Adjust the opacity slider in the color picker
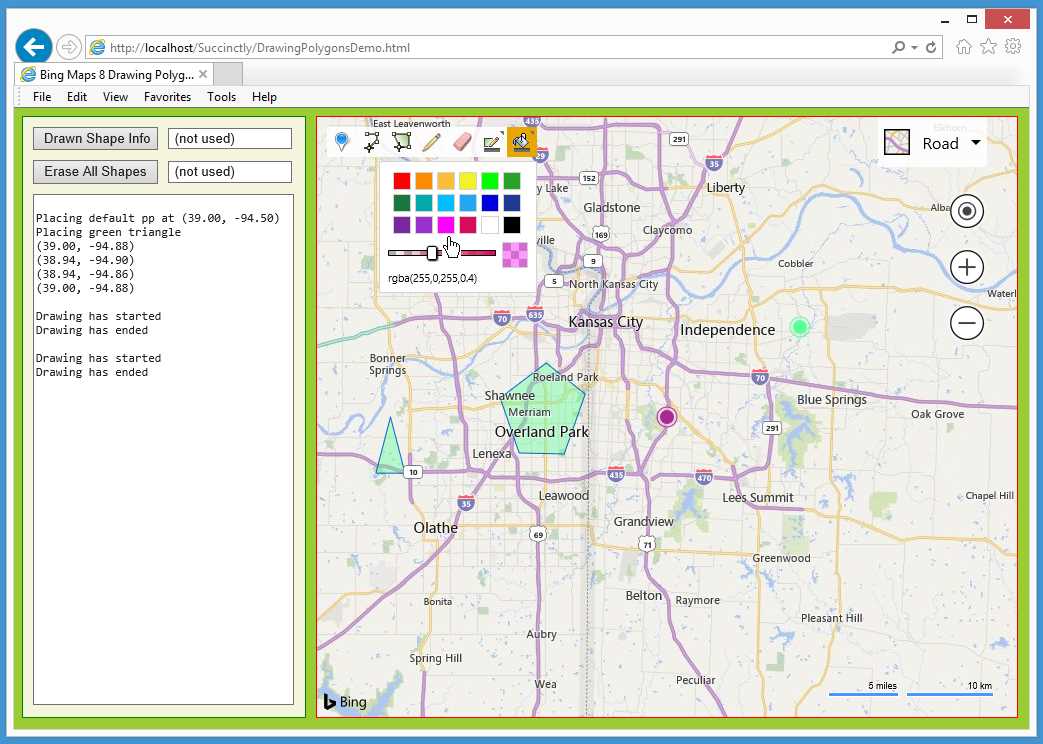The height and width of the screenshot is (744, 1043). tap(433, 253)
